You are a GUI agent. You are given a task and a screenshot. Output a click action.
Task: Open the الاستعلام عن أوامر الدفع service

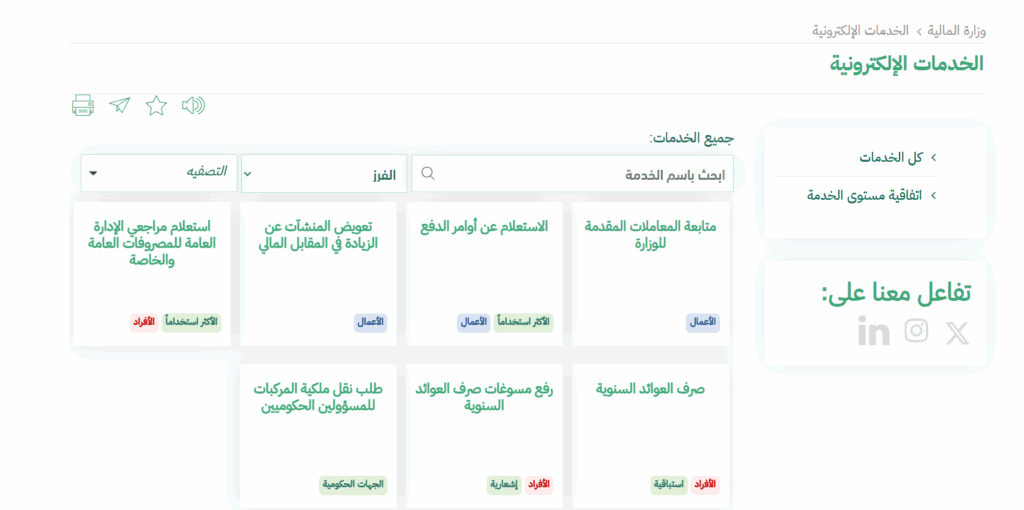click(x=484, y=227)
